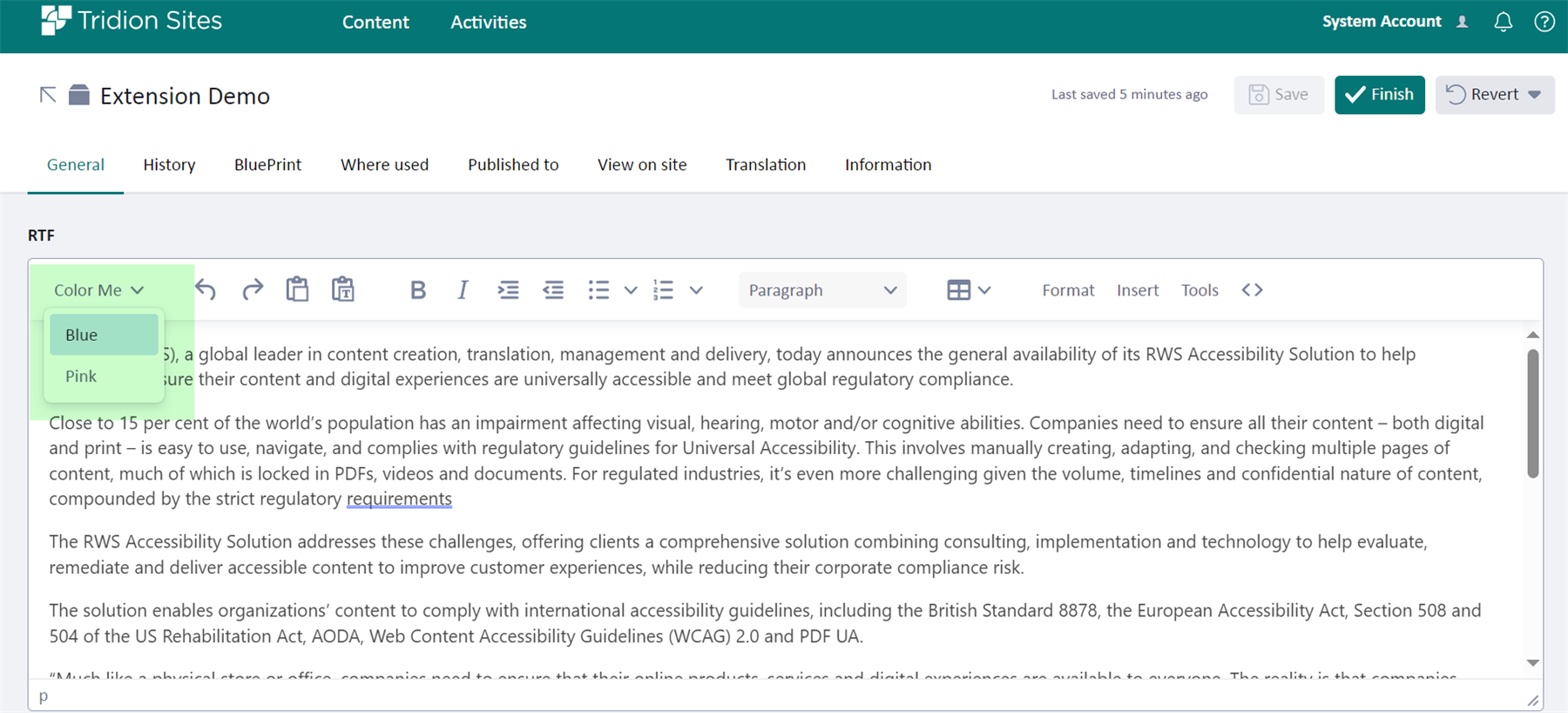Click the paragraph starting 'The solution enables organizations'
This screenshot has height=713, width=1568.
click(765, 623)
